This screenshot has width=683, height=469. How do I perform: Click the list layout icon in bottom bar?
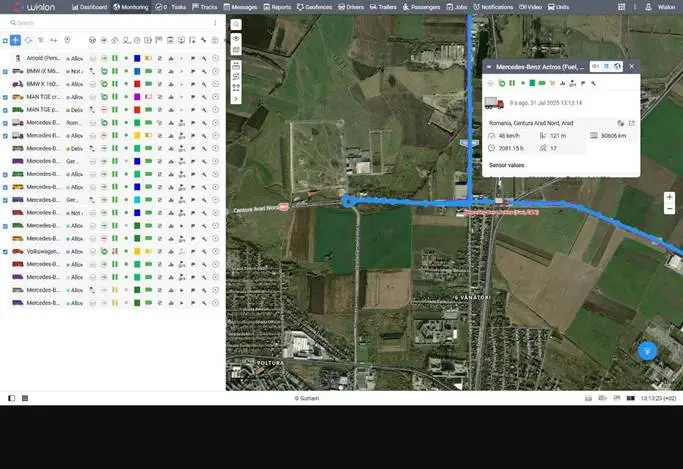[25, 398]
